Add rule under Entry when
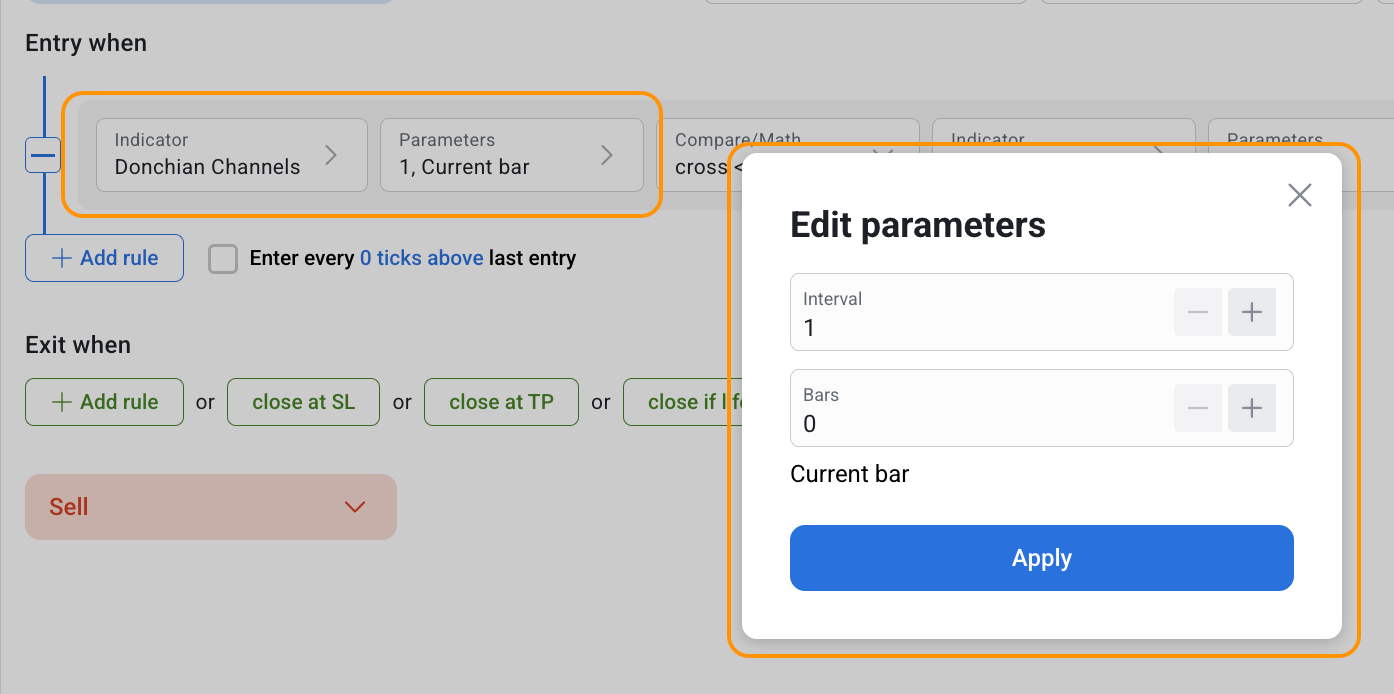 tap(104, 258)
